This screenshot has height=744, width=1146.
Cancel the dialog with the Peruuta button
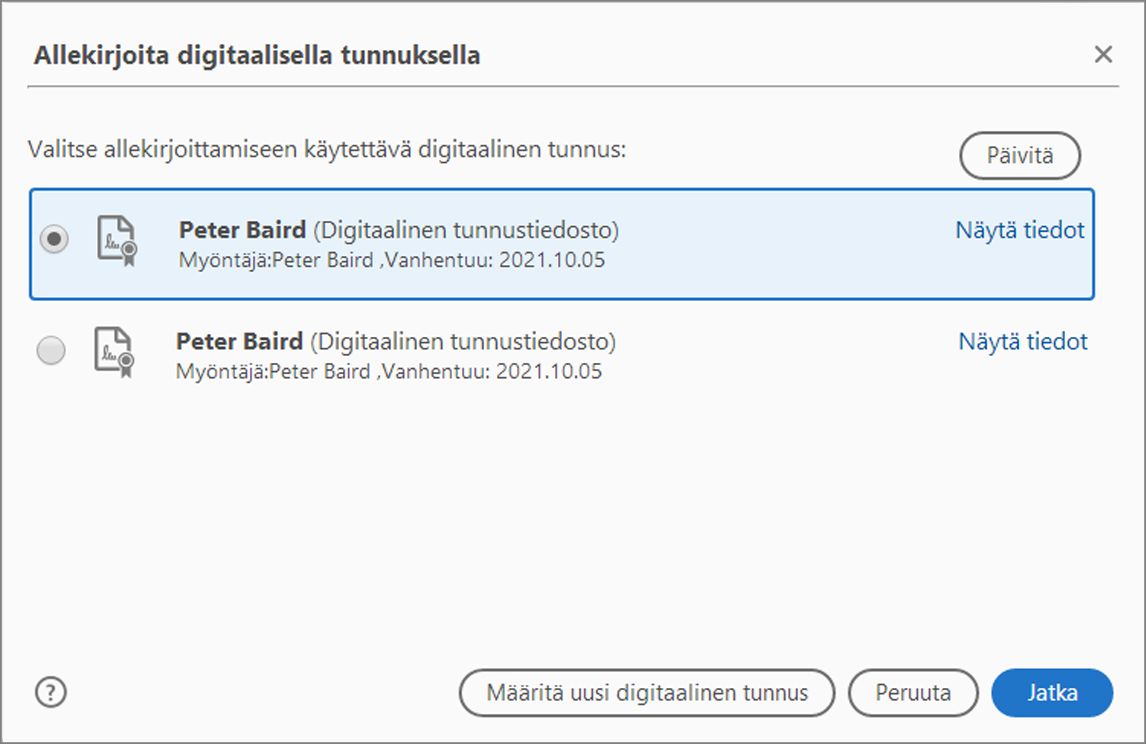point(913,692)
